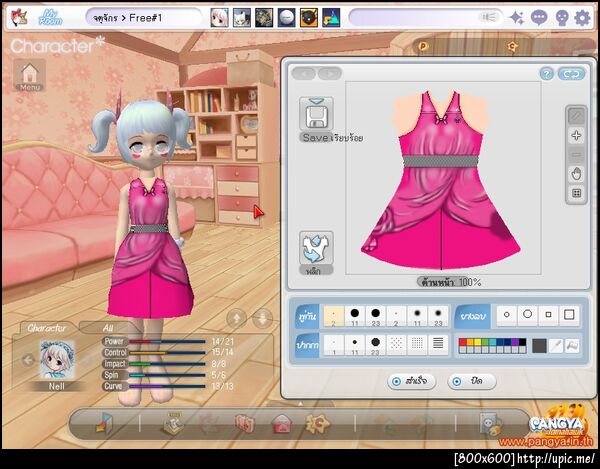
Task: Select the paint bucket fill tool
Action: tap(572, 346)
